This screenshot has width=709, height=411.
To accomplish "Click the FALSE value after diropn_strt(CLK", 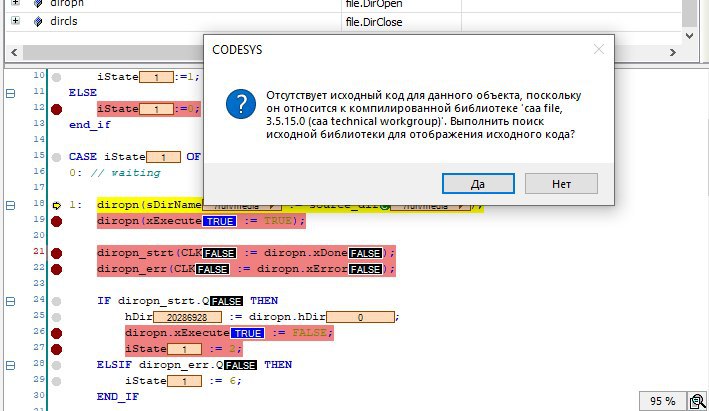I will 219,253.
